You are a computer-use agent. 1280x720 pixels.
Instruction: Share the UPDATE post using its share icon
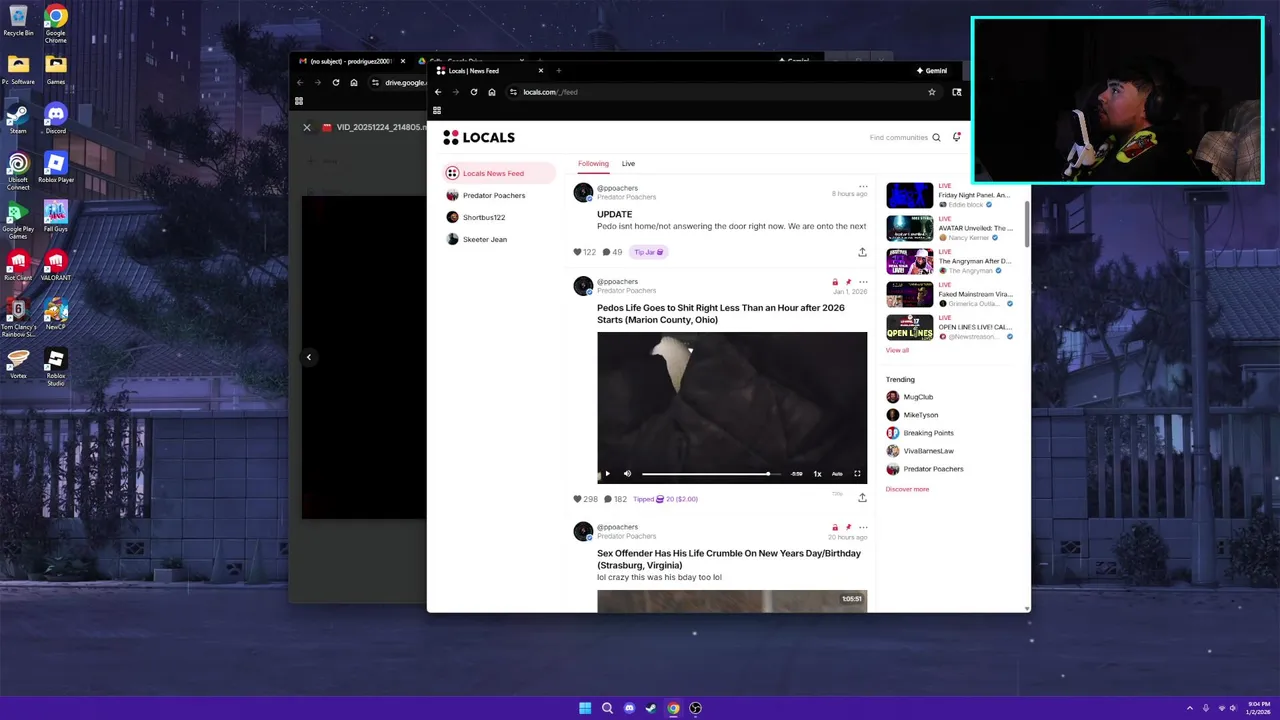(862, 252)
